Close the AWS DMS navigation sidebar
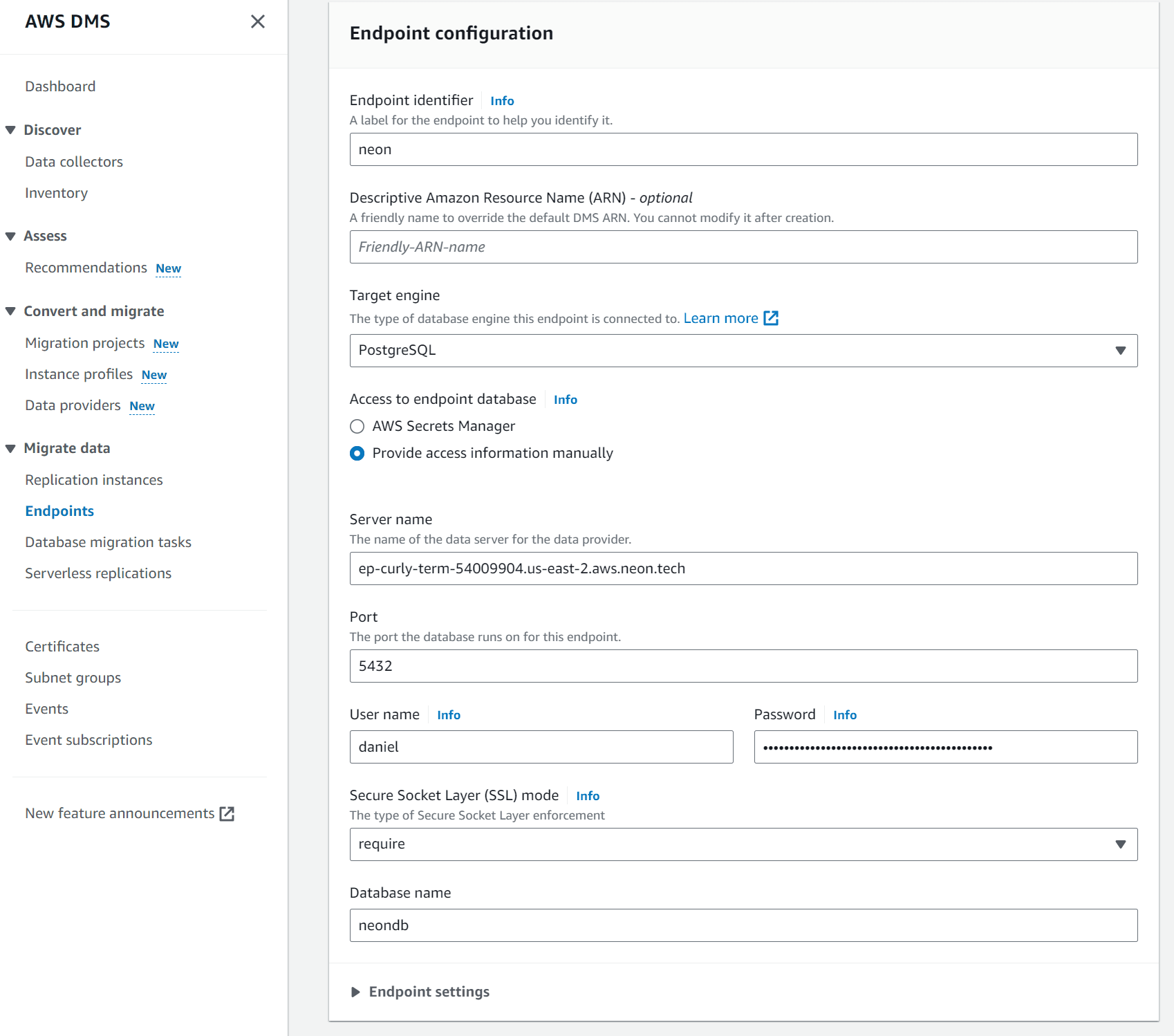Viewport: 1174px width, 1036px height. click(257, 21)
